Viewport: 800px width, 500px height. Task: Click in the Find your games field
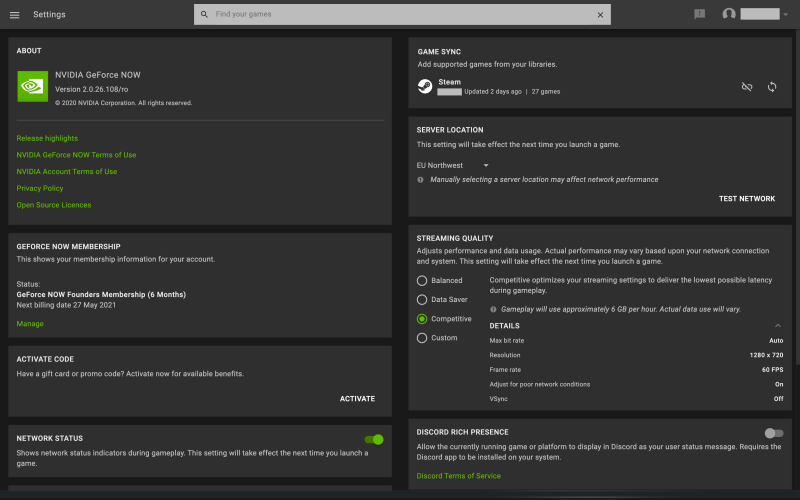click(x=400, y=15)
